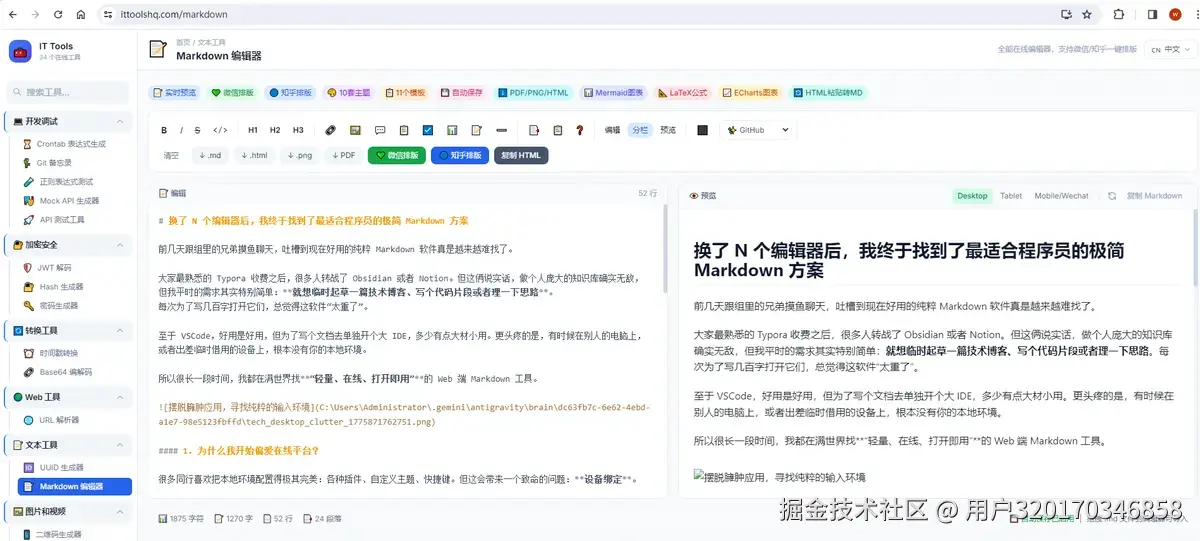Viewport: 1200px width, 541px height.
Task: Click the 清空 clear button
Action: pyautogui.click(x=171, y=155)
